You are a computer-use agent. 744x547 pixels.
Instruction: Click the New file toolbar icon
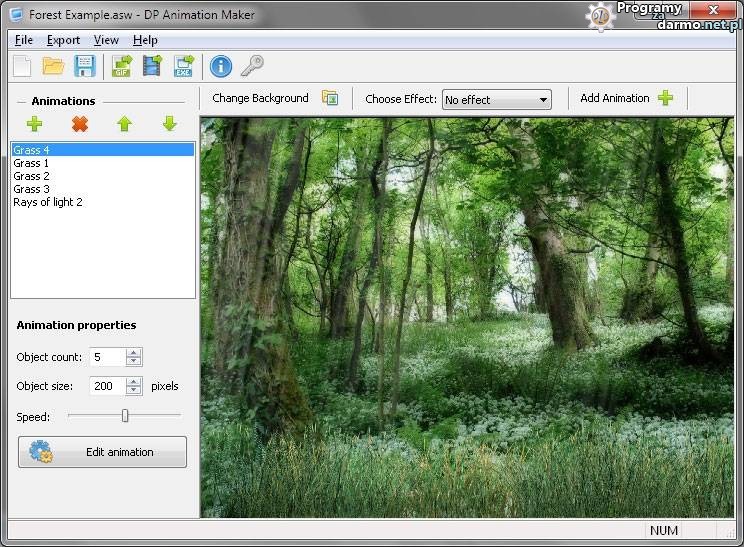coord(22,66)
